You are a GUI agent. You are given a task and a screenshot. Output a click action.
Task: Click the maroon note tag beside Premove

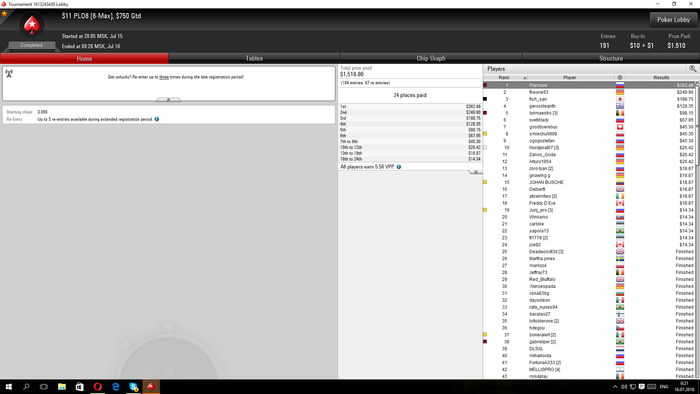coord(485,85)
